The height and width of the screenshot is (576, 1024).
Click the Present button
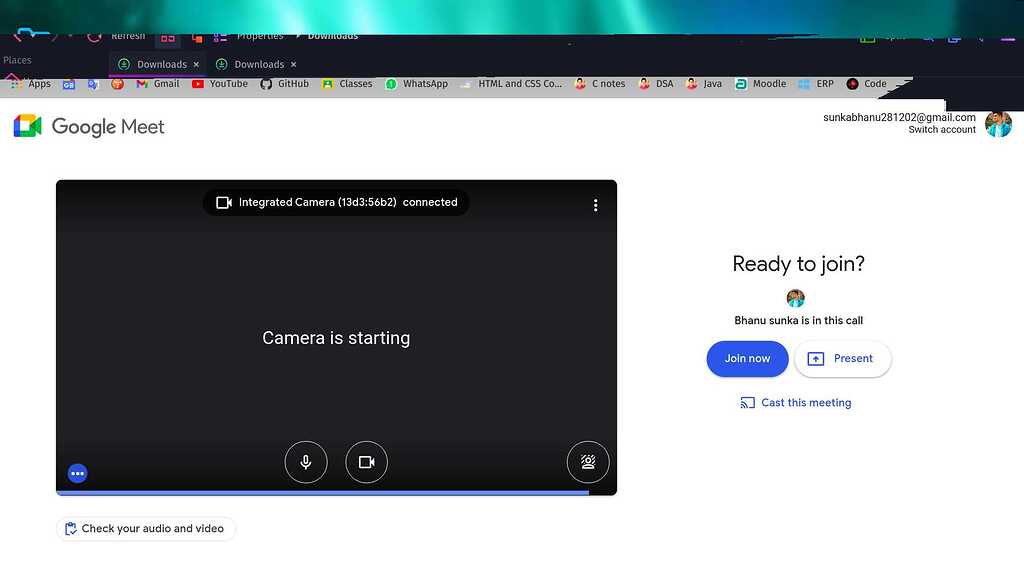coord(842,359)
